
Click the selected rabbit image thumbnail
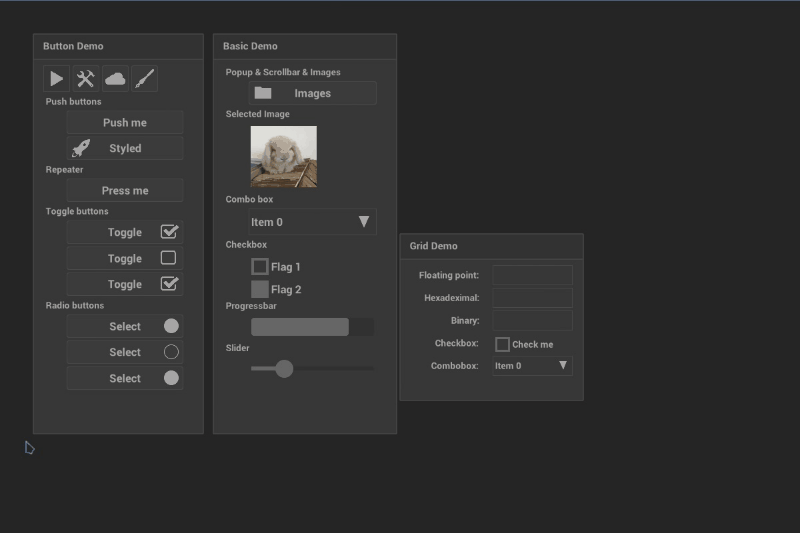pos(283,156)
